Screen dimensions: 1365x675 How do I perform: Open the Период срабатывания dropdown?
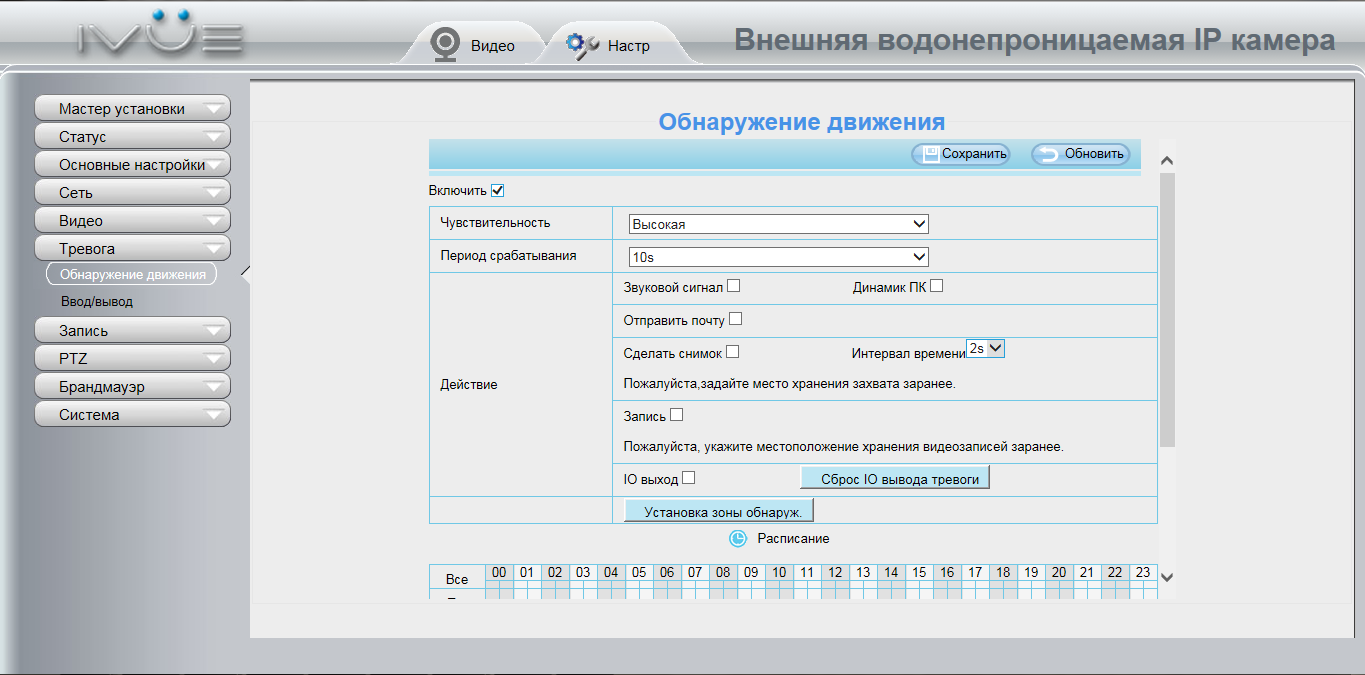pos(779,257)
